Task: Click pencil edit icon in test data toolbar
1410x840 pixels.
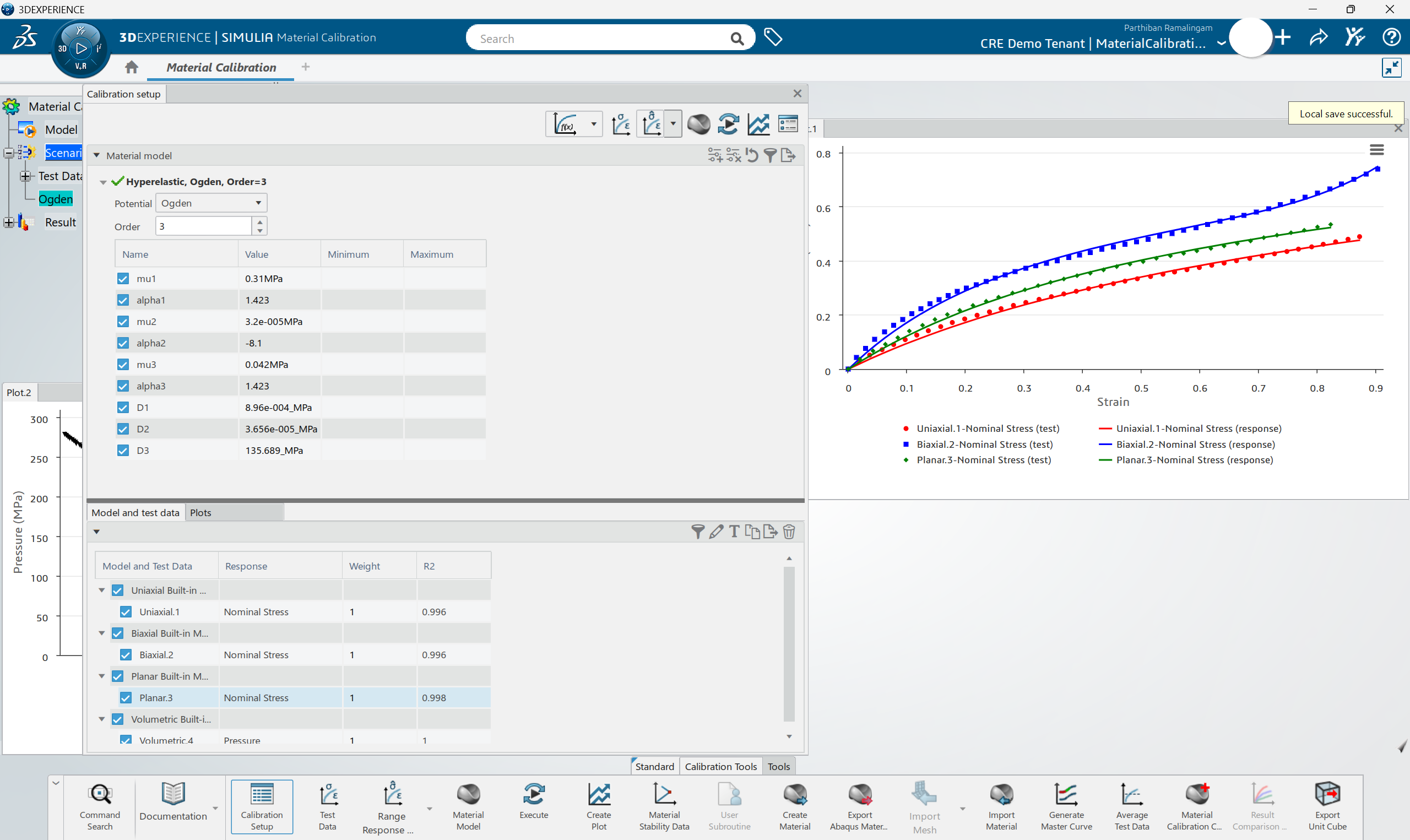Action: (x=716, y=531)
